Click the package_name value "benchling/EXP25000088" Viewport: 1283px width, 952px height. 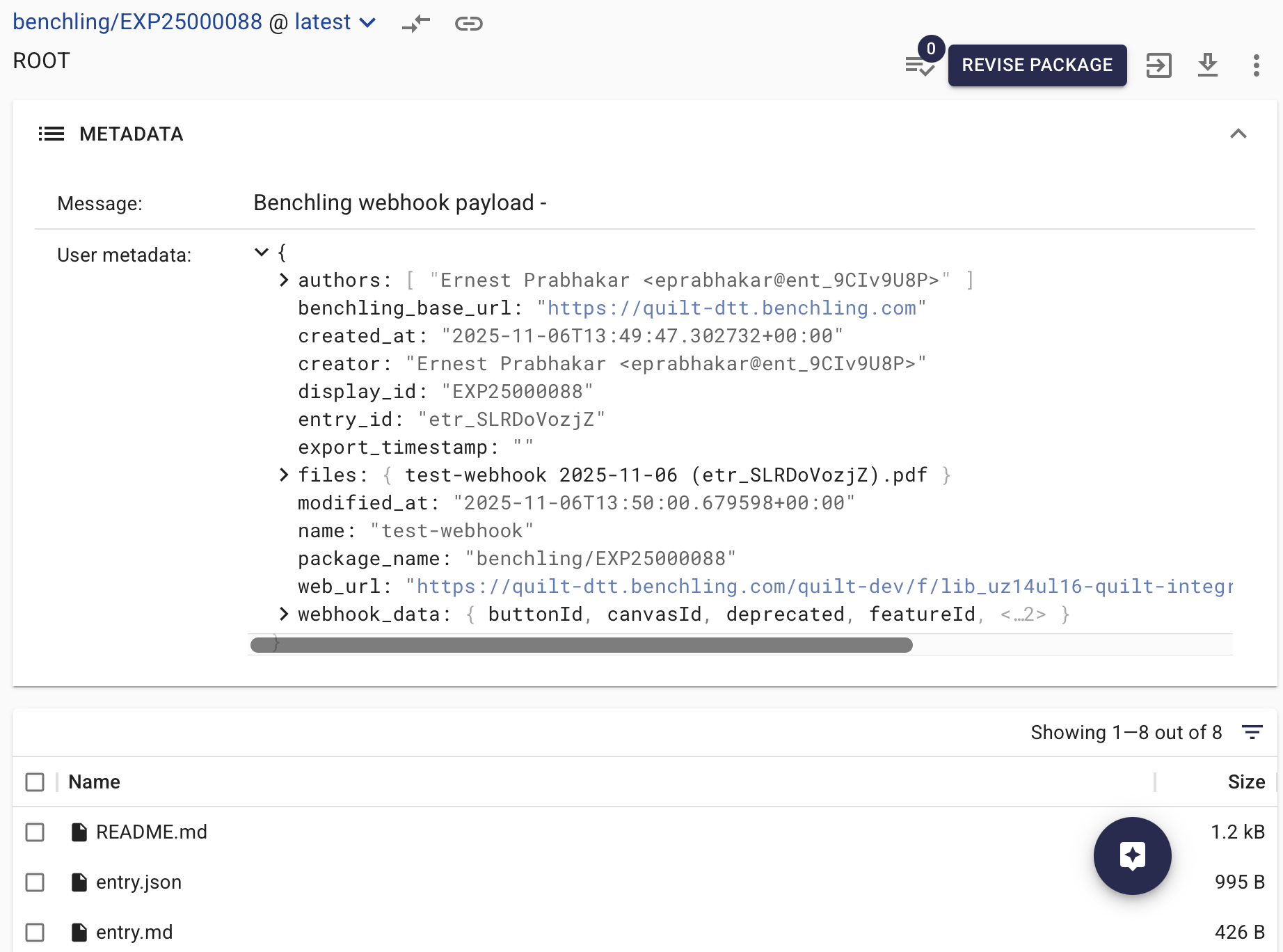pyautogui.click(x=600, y=558)
